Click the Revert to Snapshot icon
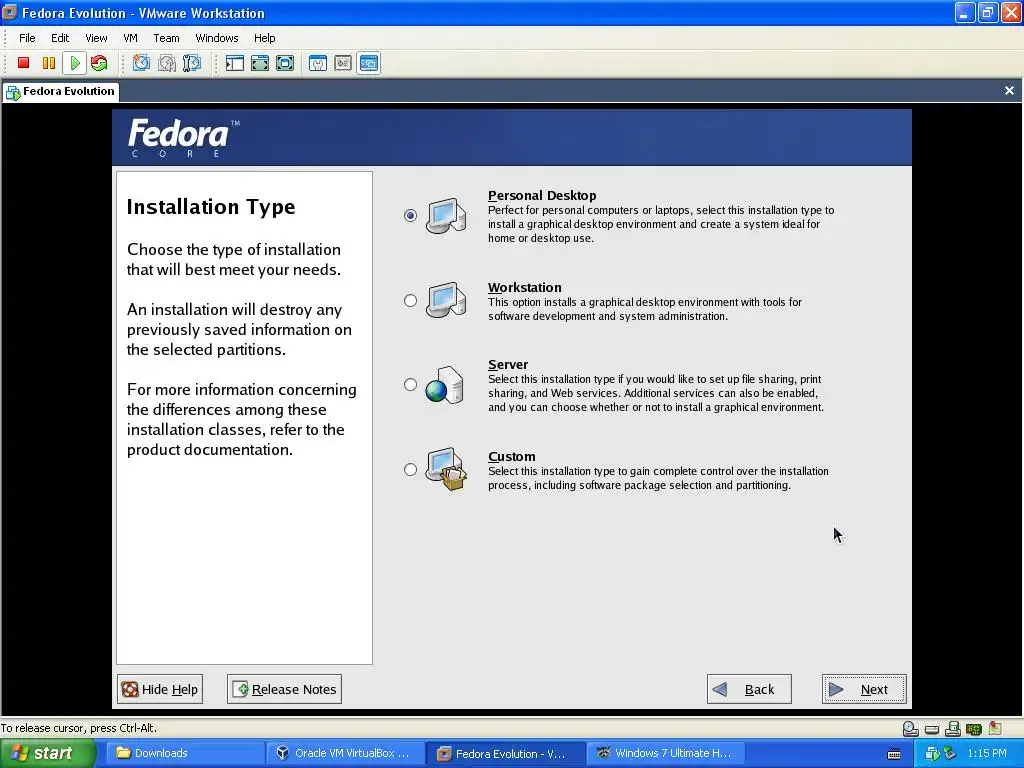The height and width of the screenshot is (768, 1024). 167,63
